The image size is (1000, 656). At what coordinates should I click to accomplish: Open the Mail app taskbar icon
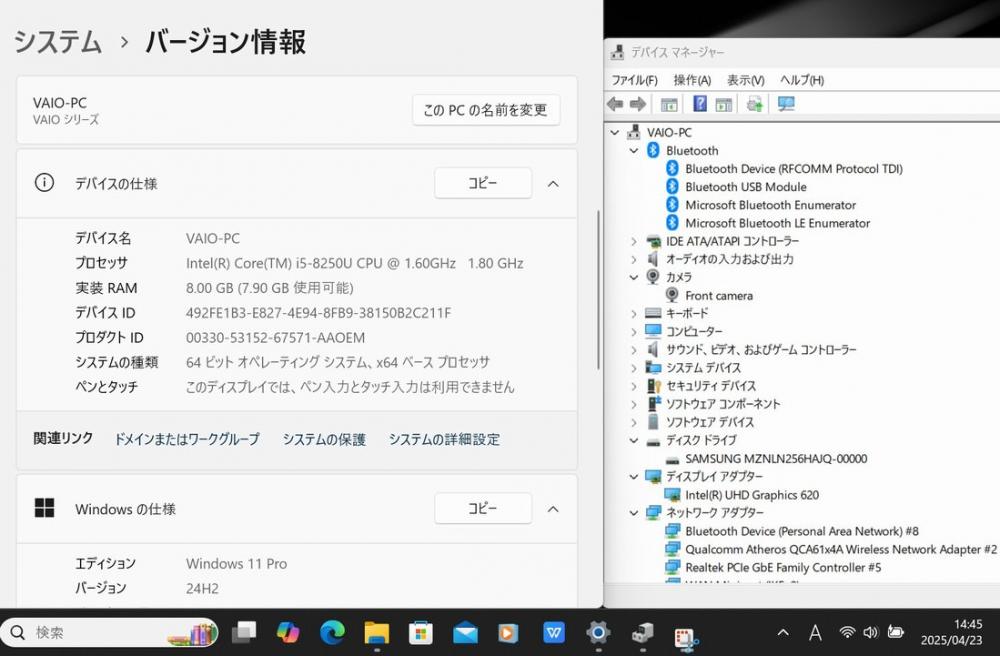click(465, 632)
